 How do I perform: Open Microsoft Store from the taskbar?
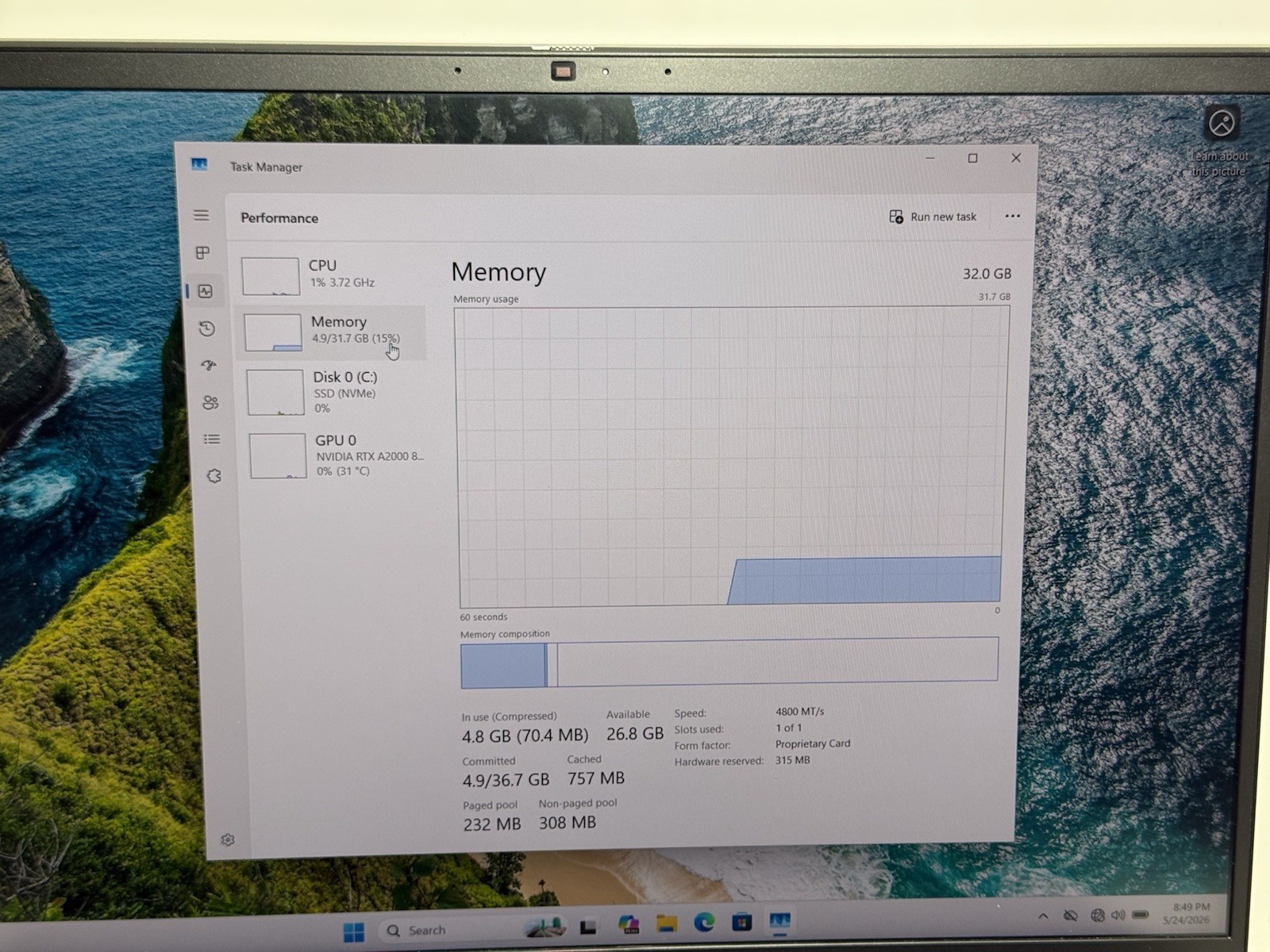point(742,922)
